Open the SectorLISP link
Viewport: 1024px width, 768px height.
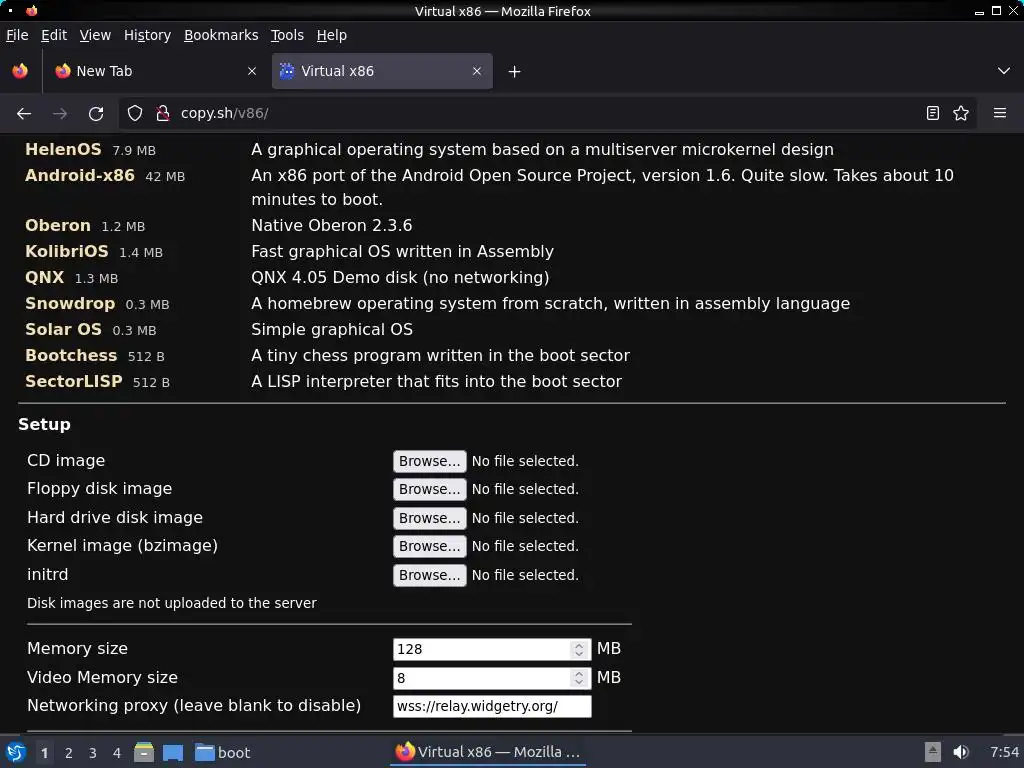(74, 382)
